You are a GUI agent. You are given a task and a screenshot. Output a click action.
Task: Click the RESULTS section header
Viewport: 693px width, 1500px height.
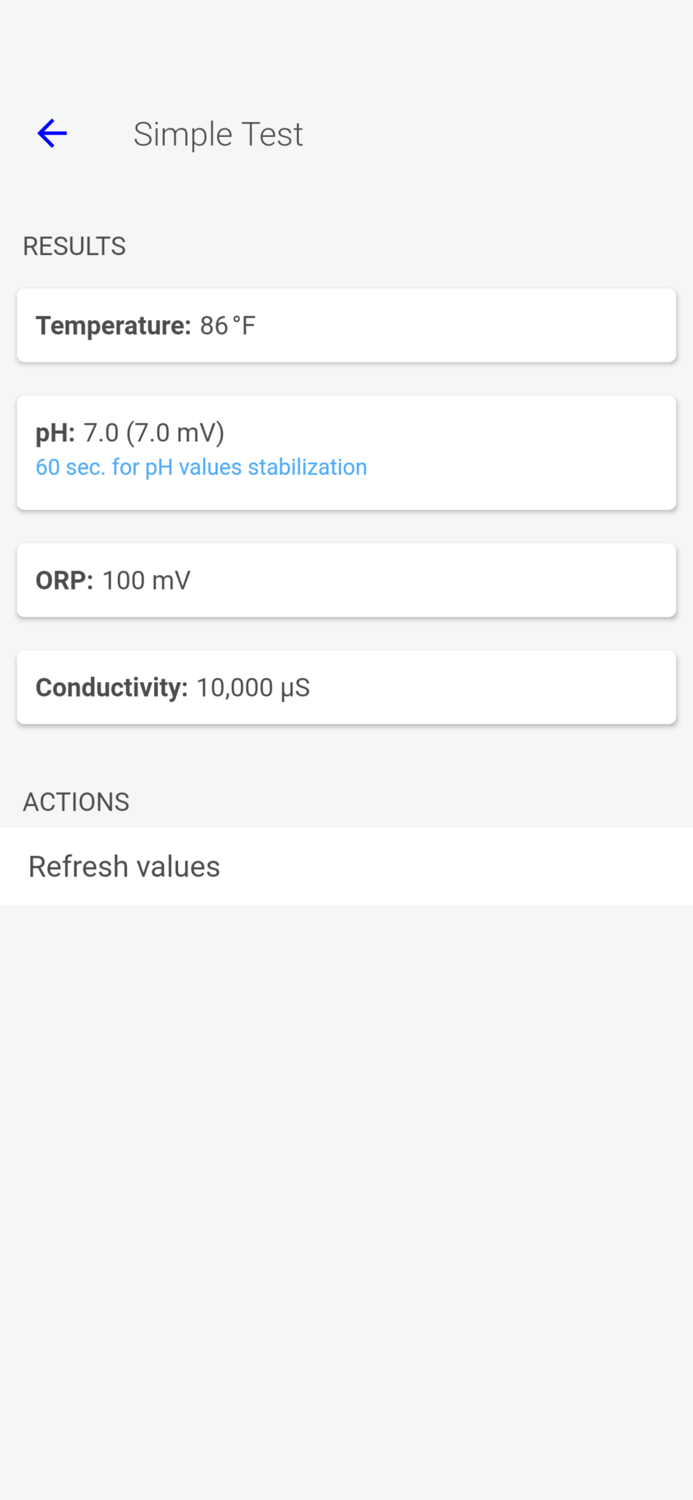click(74, 245)
